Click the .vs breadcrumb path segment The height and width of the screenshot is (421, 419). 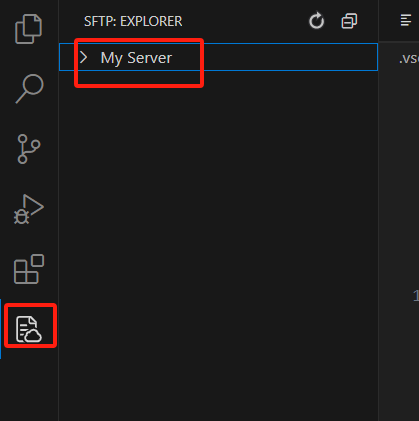point(409,59)
